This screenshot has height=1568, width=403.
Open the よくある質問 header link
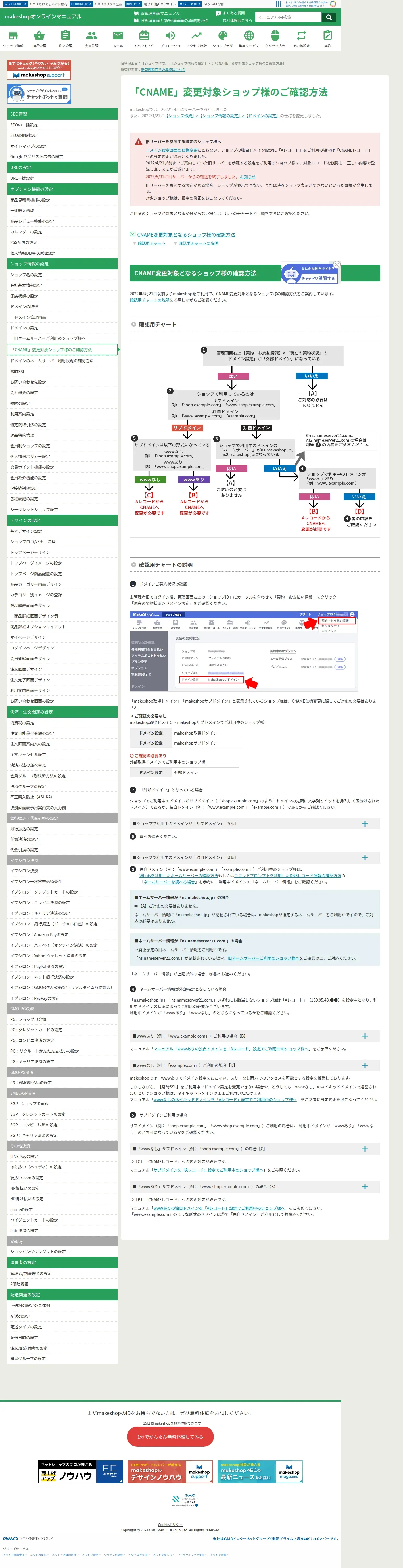coord(231,13)
